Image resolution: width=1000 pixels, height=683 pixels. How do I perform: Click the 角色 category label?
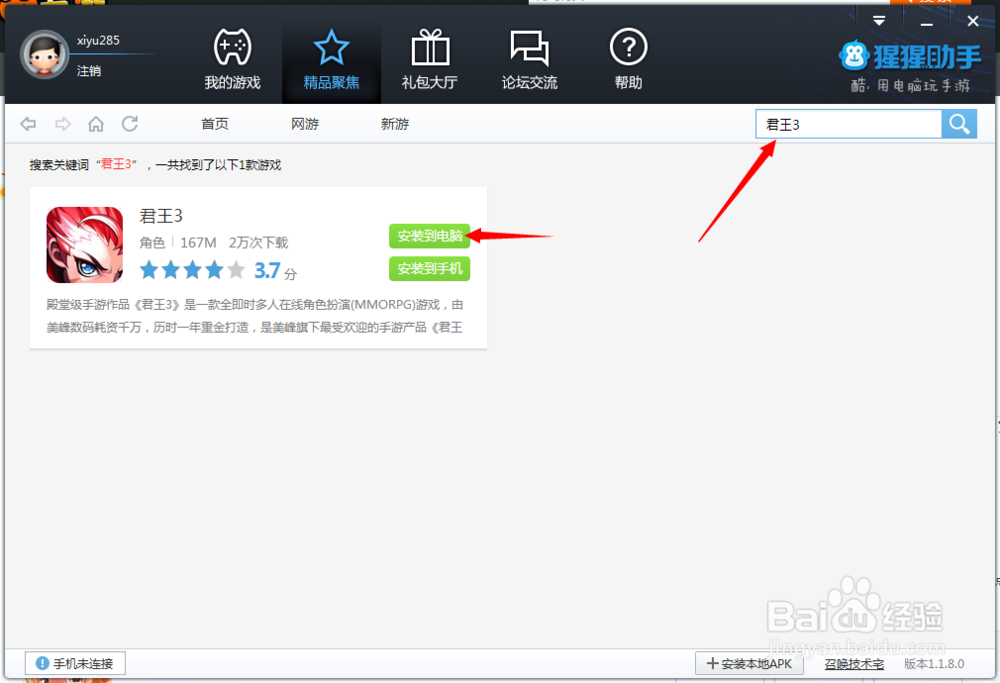[x=152, y=242]
